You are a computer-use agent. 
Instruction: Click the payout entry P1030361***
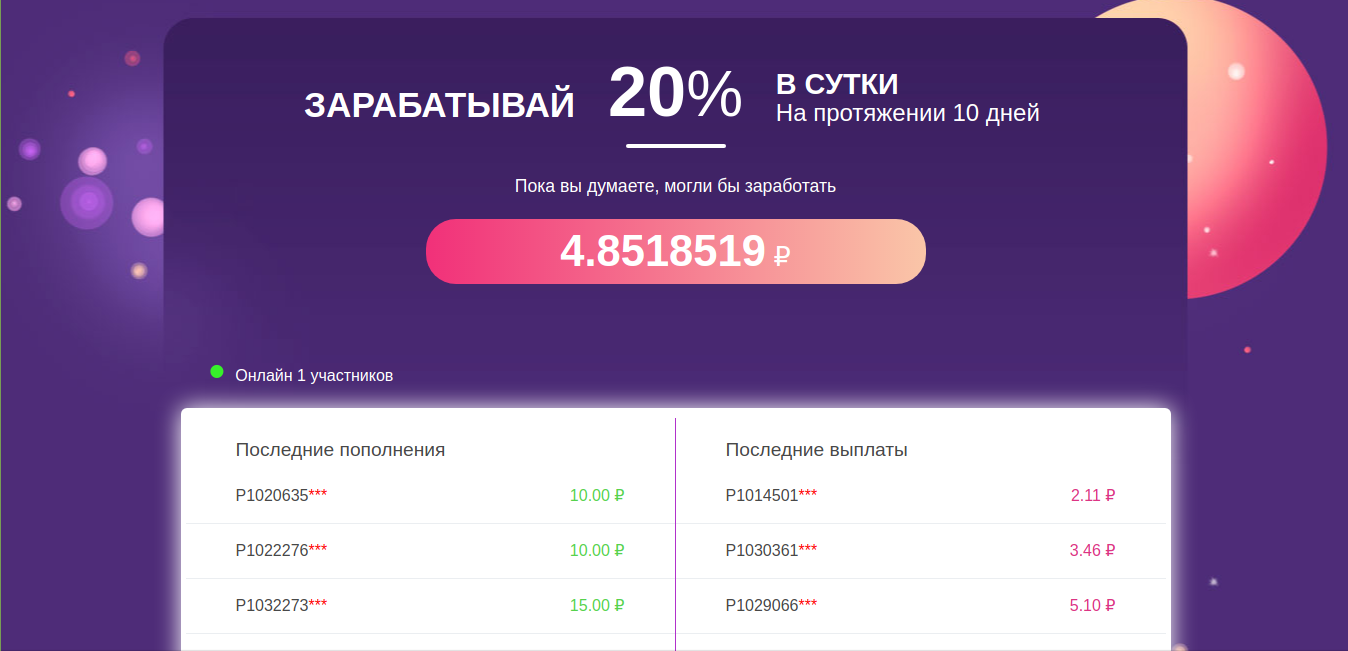point(771,550)
